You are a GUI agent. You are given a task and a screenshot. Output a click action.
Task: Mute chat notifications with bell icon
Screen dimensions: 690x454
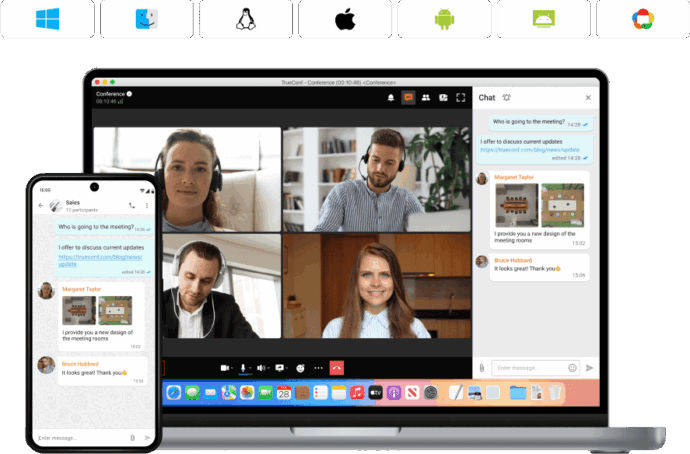pos(506,98)
